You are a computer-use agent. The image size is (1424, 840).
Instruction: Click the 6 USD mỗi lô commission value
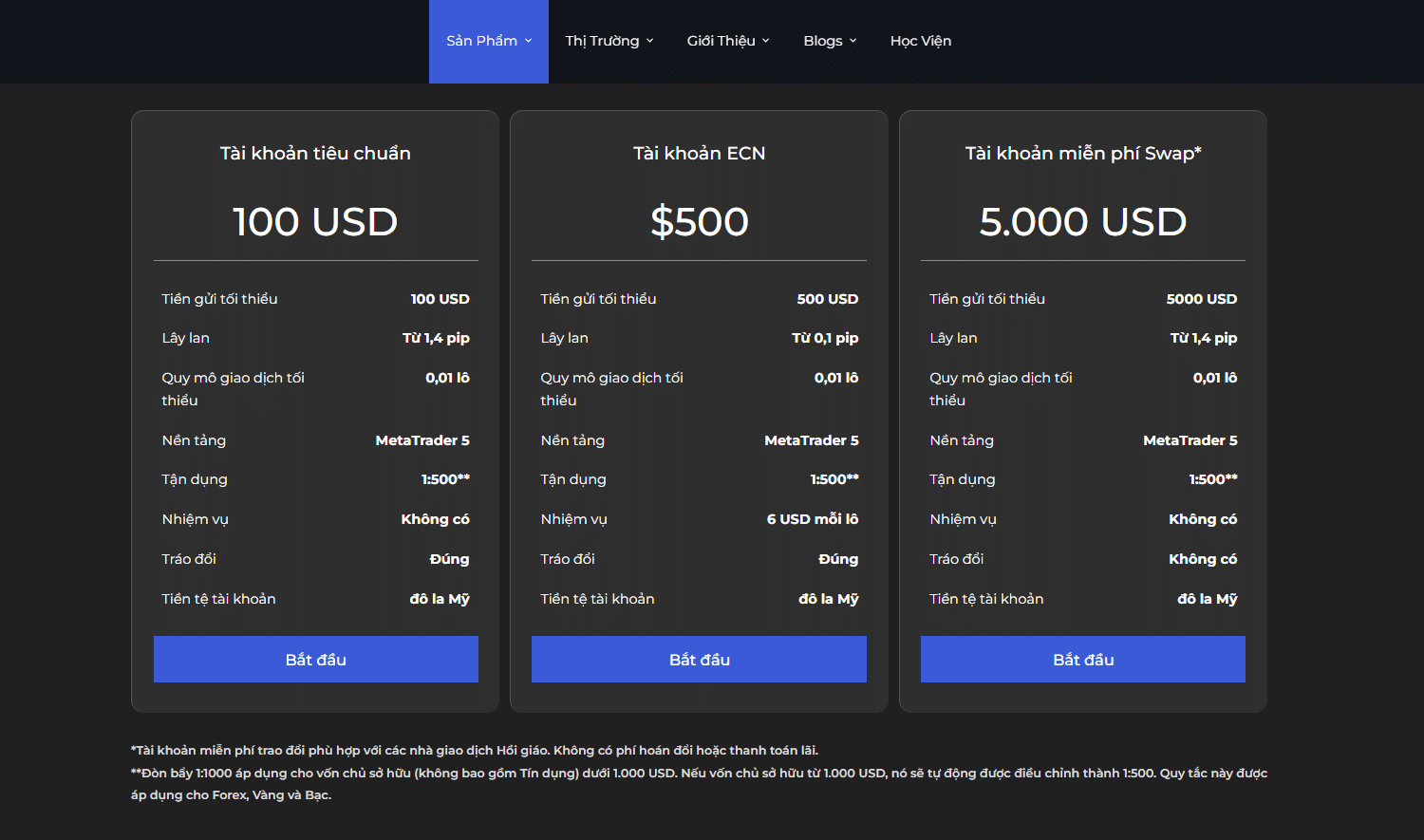point(813,519)
